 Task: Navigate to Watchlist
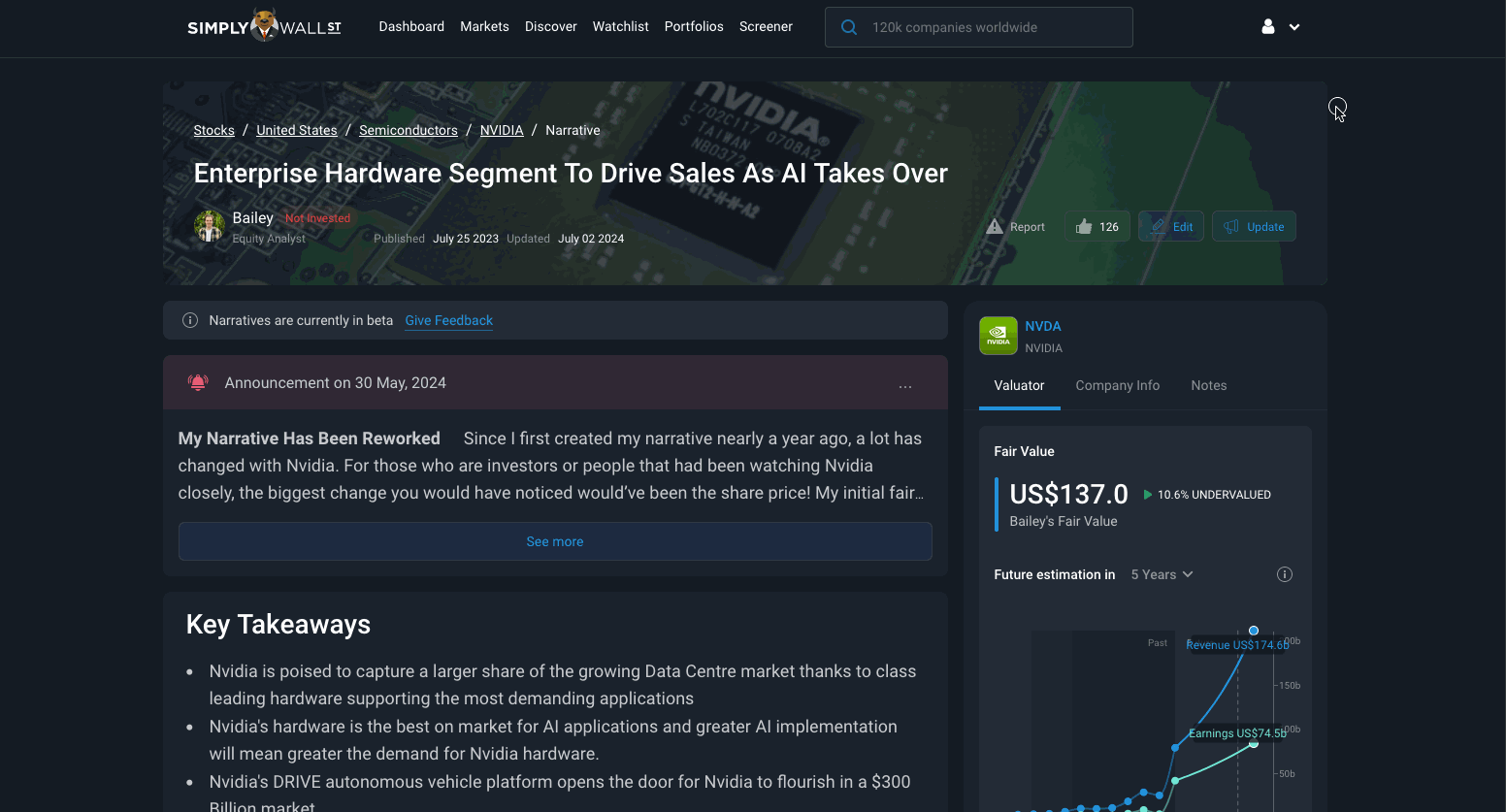coord(621,27)
